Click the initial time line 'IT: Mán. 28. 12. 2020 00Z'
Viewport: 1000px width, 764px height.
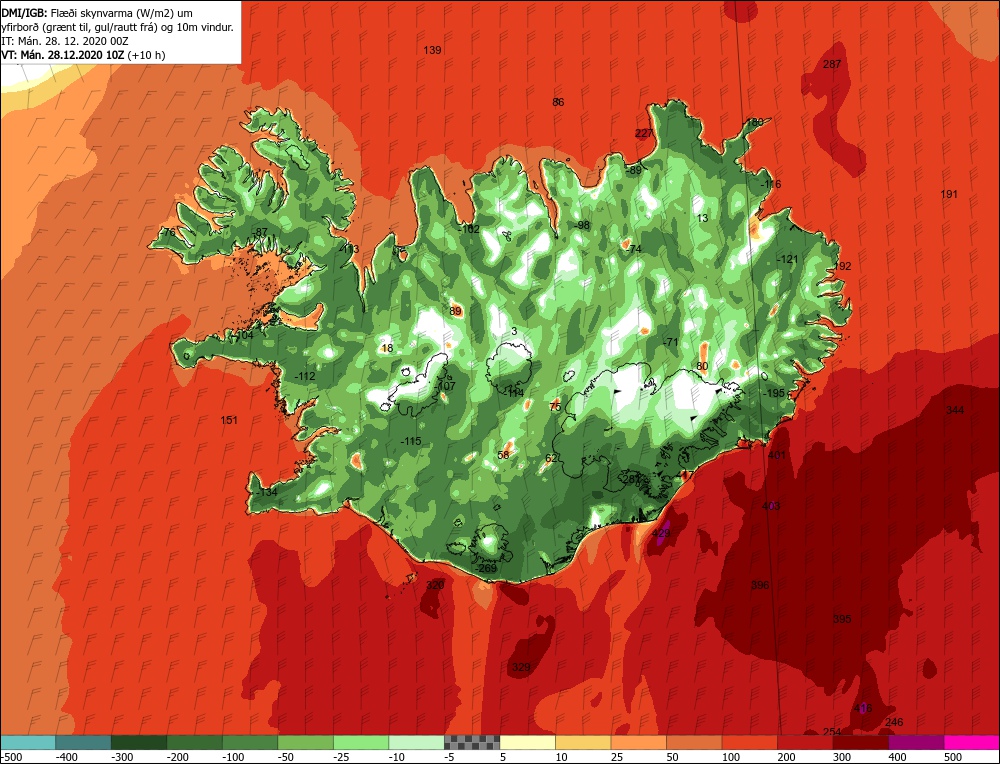point(66,41)
